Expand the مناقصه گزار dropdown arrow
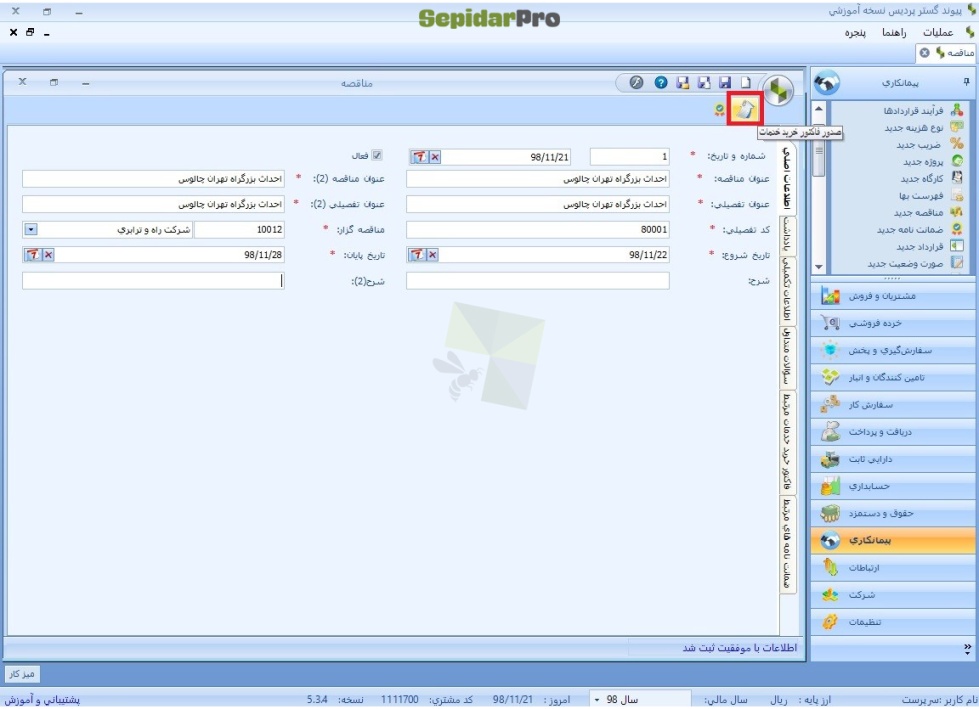 [31, 230]
